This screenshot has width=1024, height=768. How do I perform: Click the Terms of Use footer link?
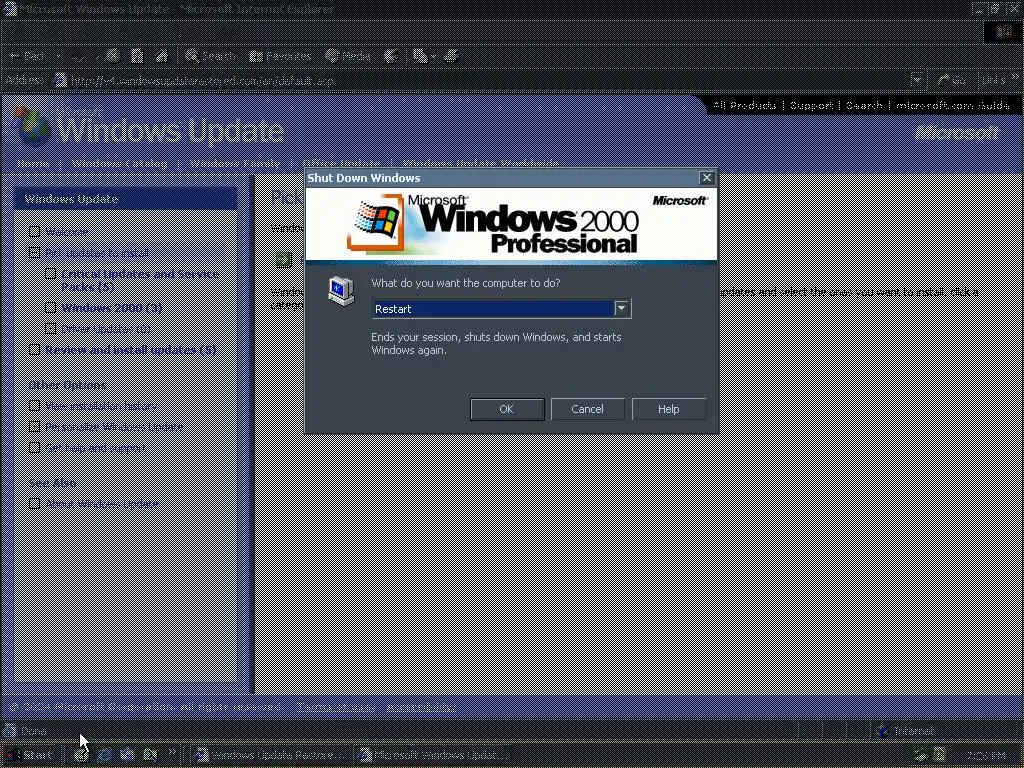click(x=335, y=707)
